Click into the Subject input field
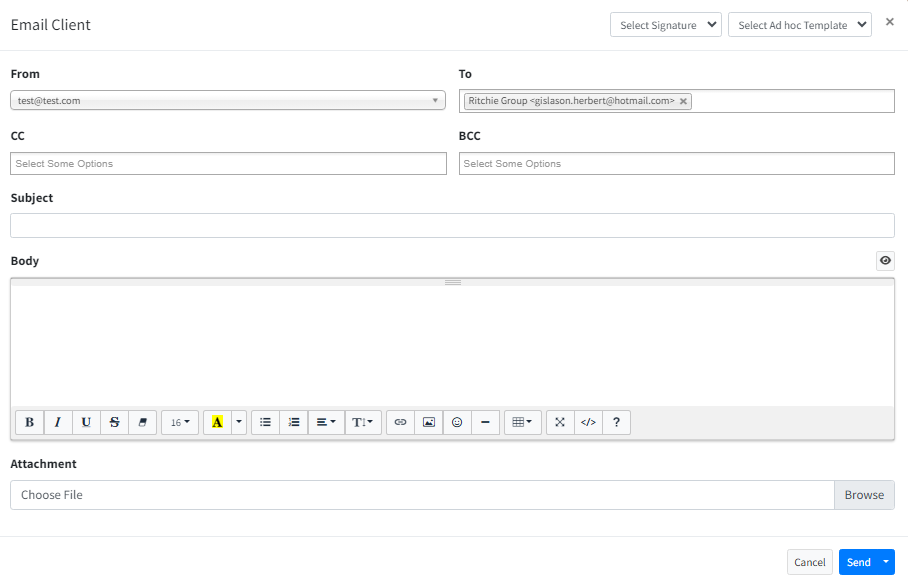Viewport: 908px width, 582px height. [x=452, y=226]
